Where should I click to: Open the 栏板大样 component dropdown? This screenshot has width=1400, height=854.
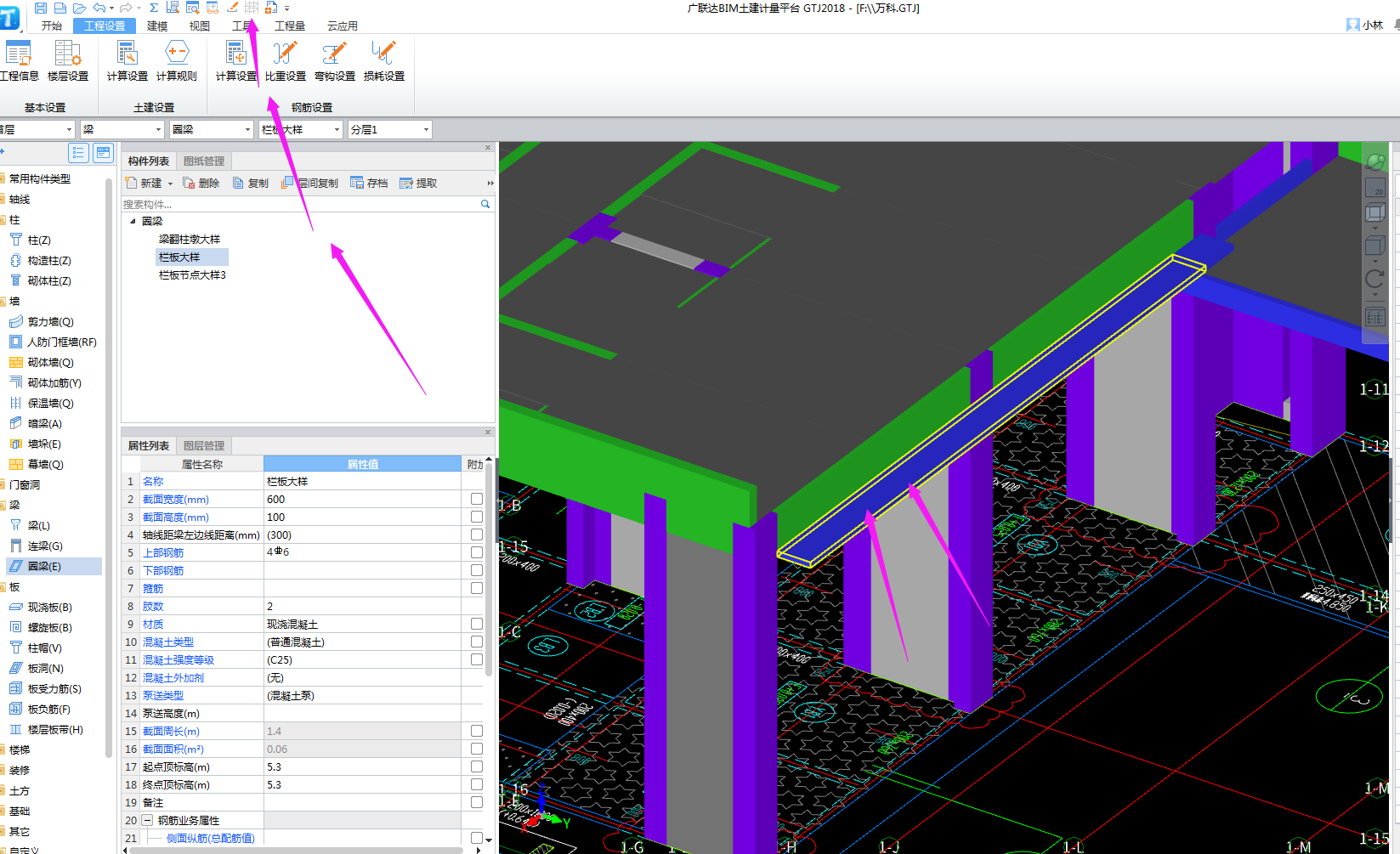(300, 129)
